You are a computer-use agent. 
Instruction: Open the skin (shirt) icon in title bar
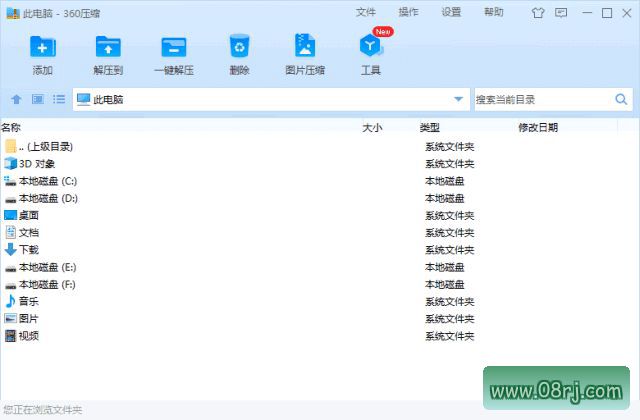(538, 13)
